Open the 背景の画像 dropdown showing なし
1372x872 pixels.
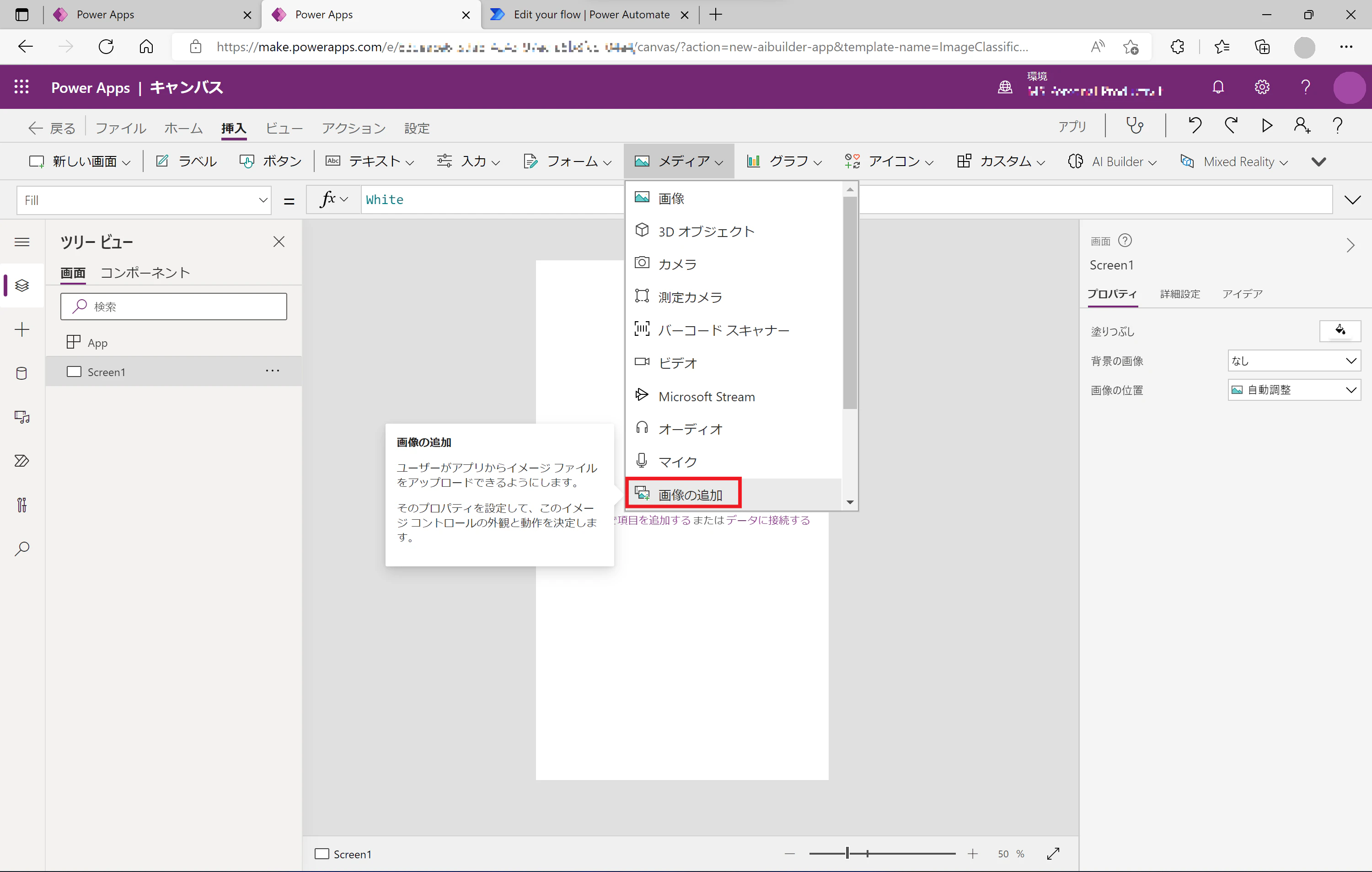(1294, 361)
